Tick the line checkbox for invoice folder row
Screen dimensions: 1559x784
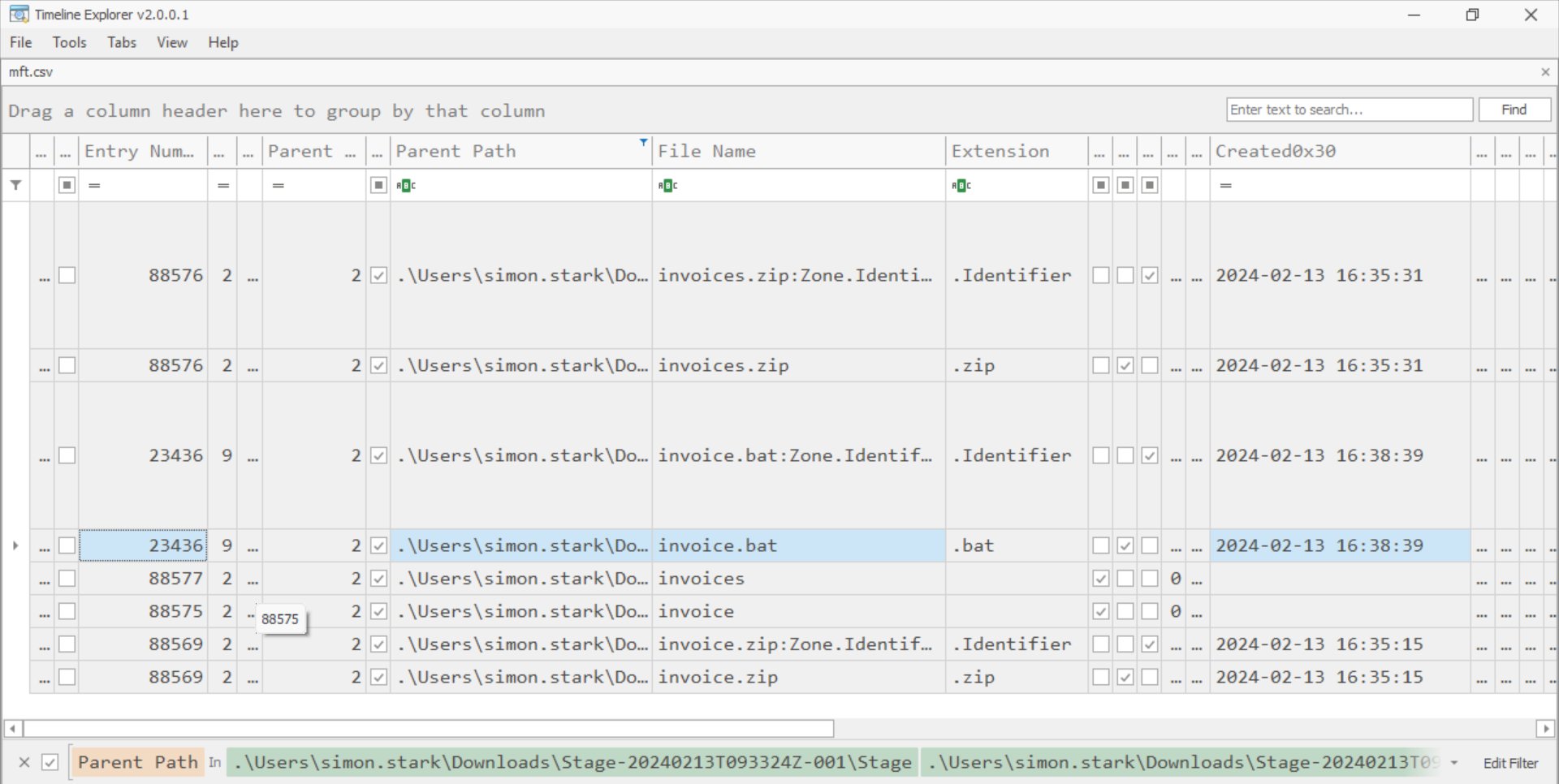click(67, 611)
